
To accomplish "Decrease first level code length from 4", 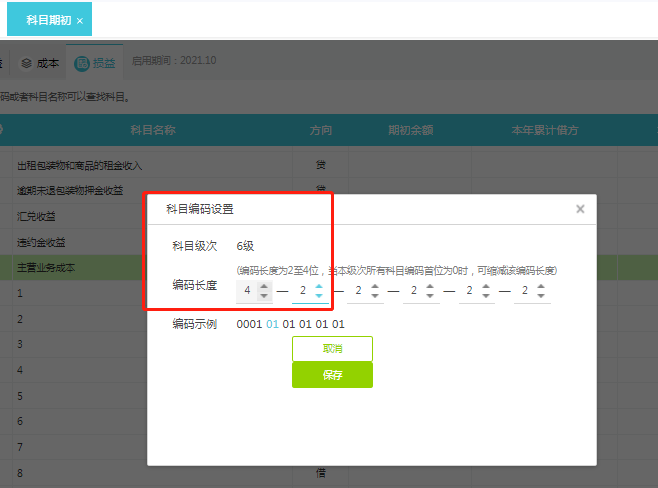I will 264,295.
